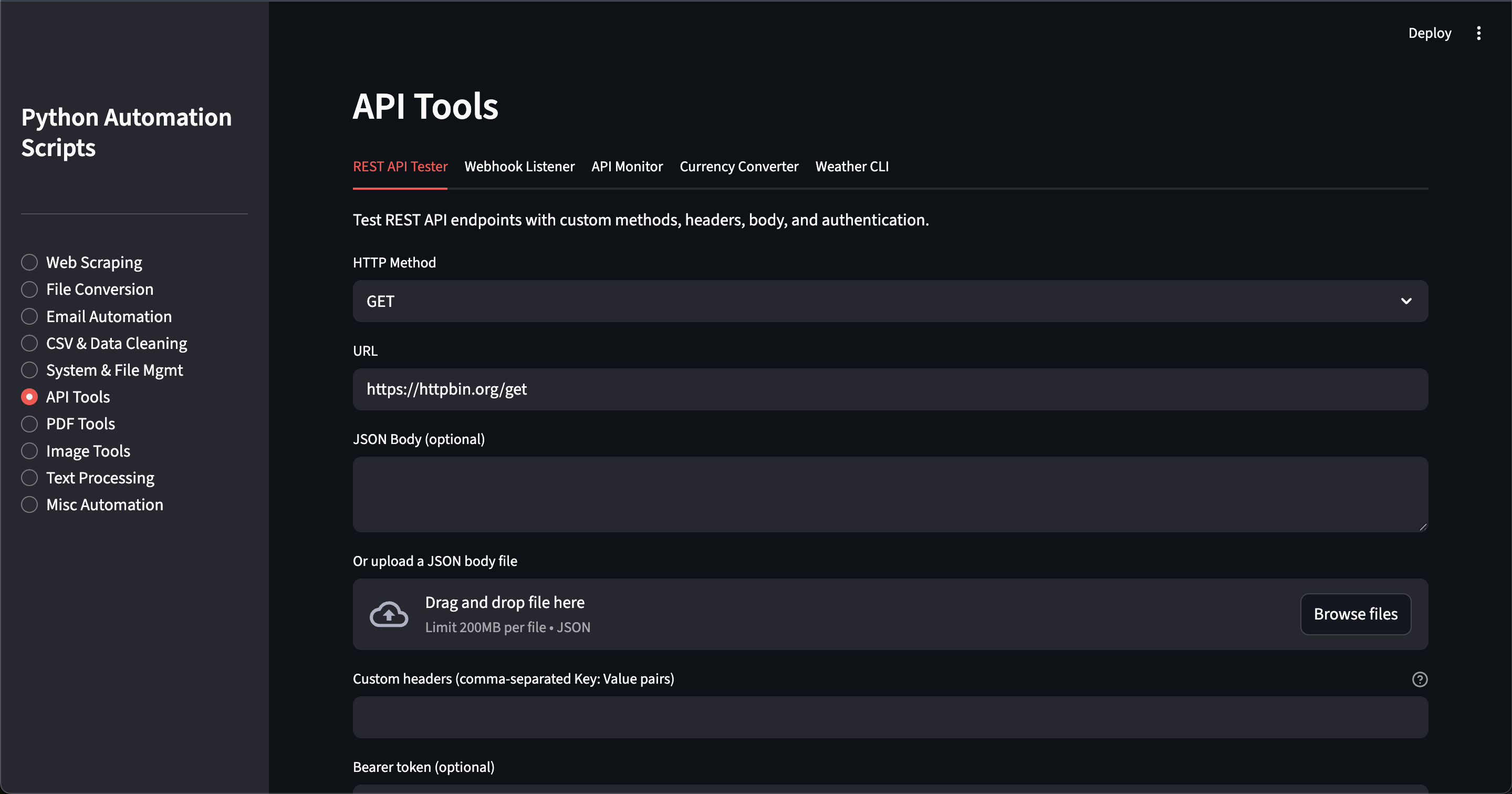Image resolution: width=1512 pixels, height=794 pixels.
Task: Select the Misc Automation radio option
Action: coord(29,505)
